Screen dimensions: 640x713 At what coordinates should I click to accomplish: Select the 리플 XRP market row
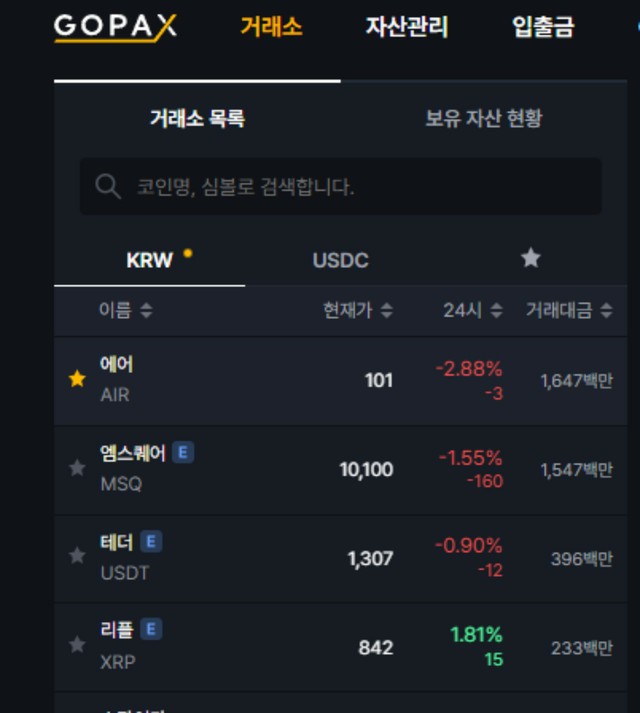300,646
